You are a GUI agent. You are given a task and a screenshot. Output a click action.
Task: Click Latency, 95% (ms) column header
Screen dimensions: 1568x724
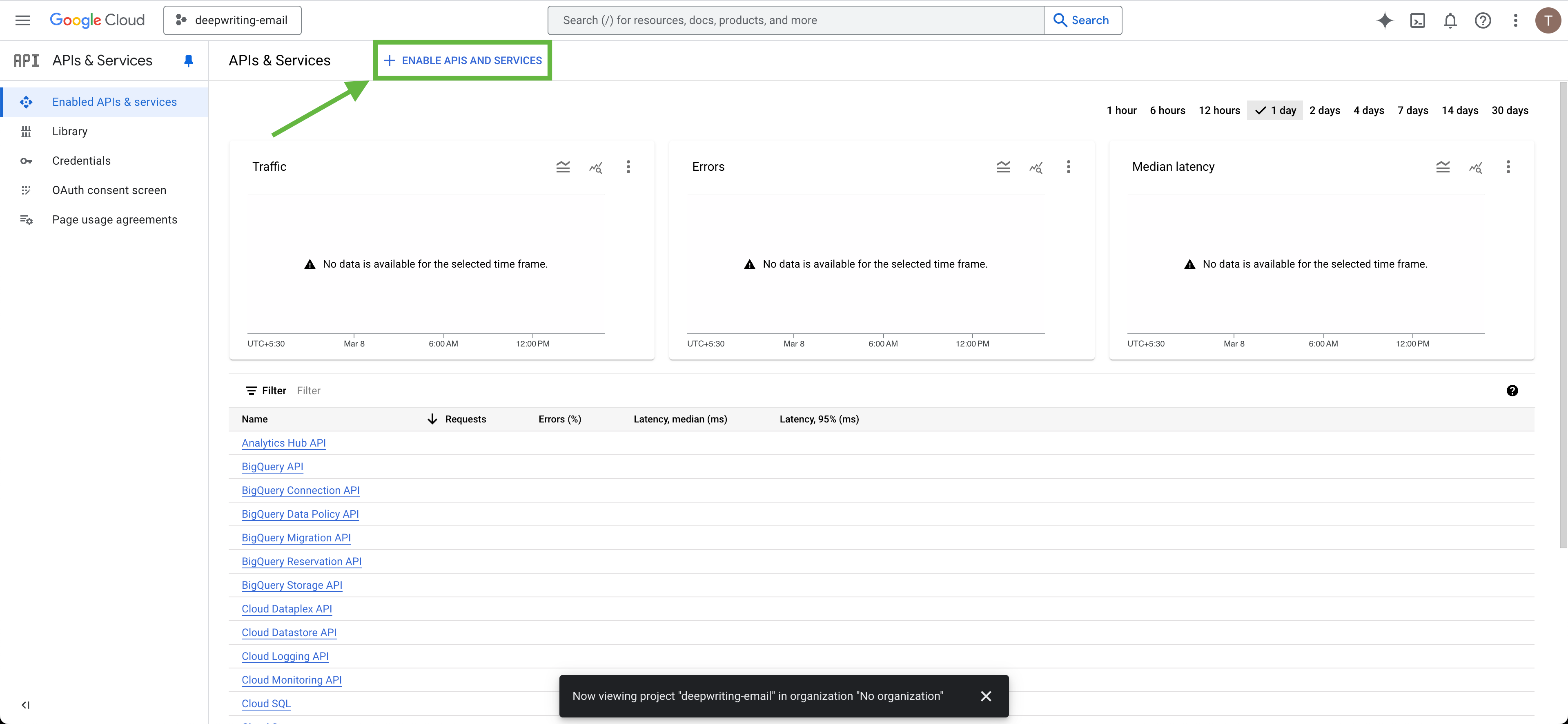(819, 419)
